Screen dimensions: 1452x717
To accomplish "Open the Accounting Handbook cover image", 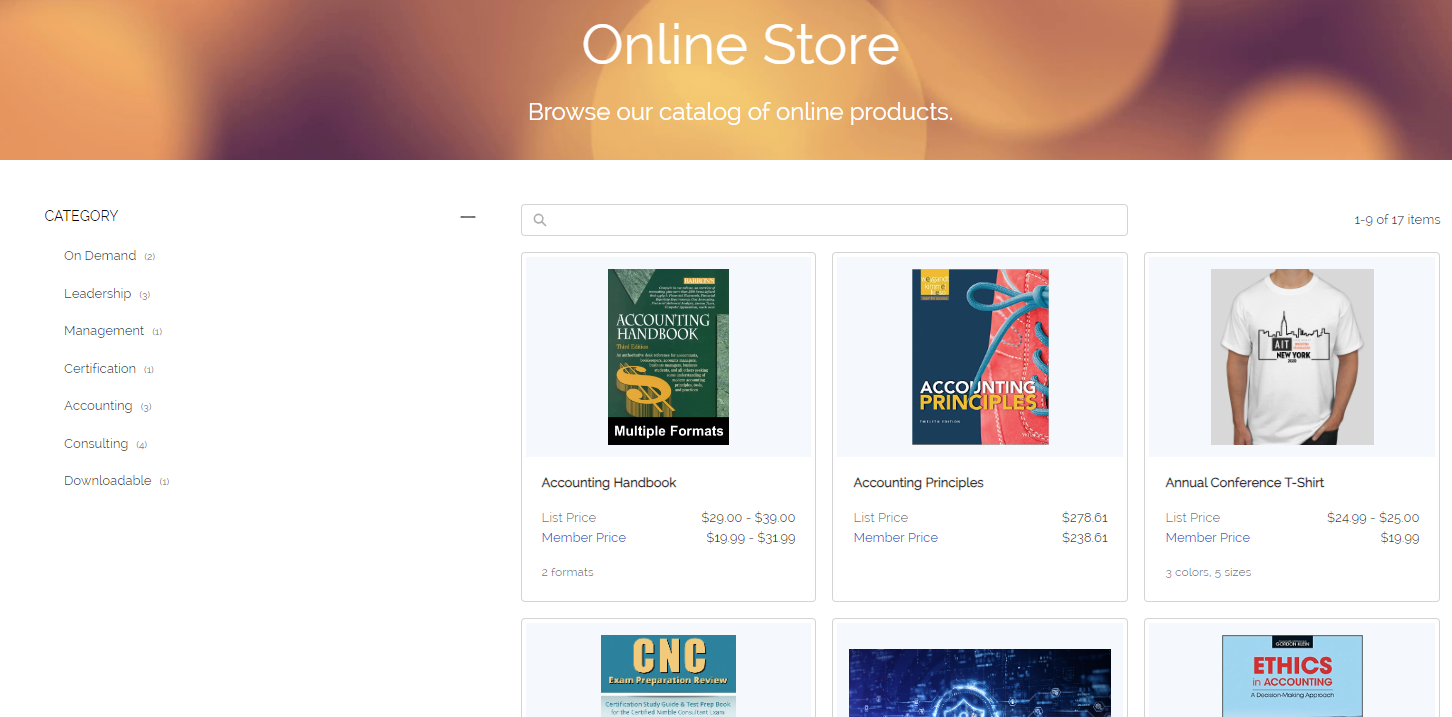I will (668, 357).
